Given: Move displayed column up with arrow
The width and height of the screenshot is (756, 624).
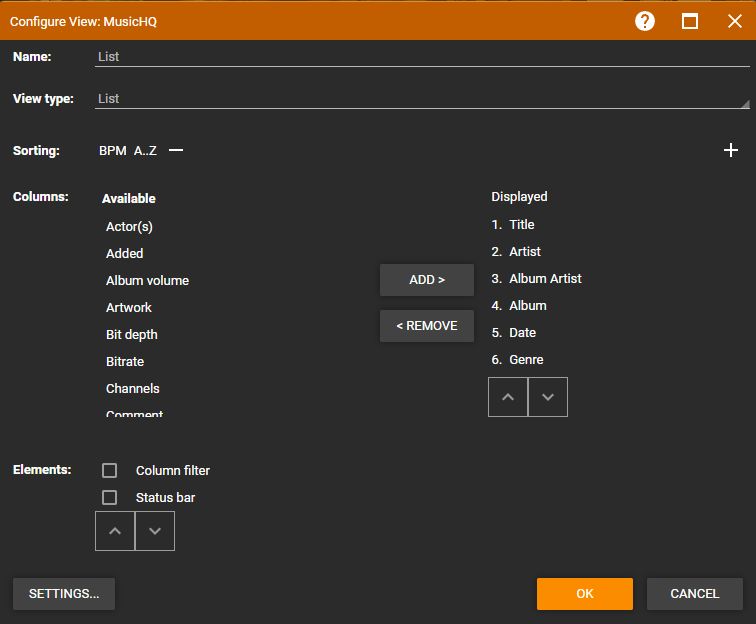Looking at the screenshot, I should 508,397.
